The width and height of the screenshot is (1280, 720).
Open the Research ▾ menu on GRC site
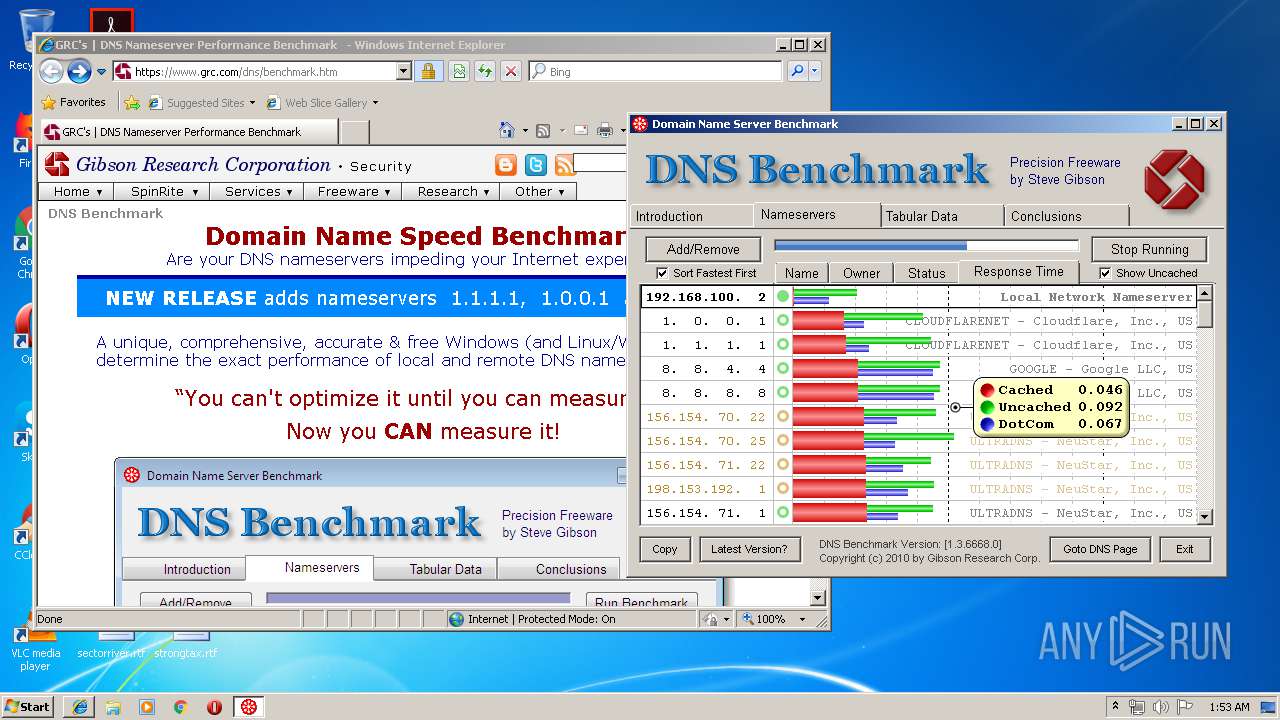tap(451, 191)
